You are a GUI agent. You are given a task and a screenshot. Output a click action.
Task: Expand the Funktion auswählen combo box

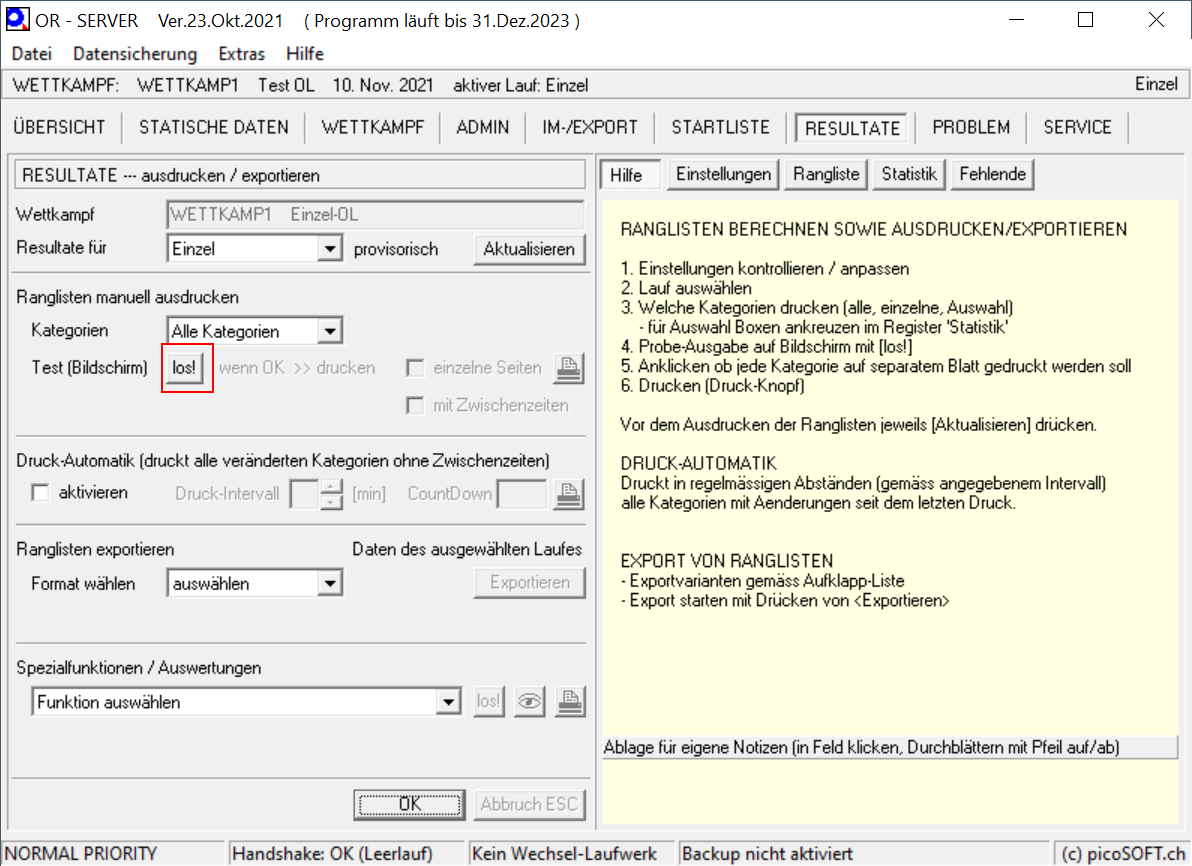[450, 702]
